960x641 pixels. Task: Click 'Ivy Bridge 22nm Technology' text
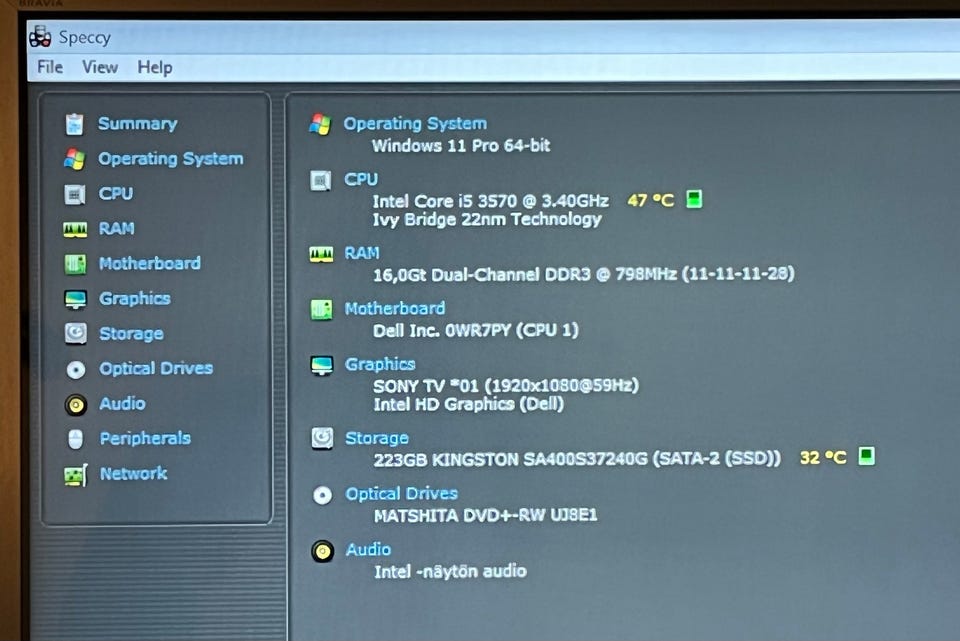click(x=487, y=219)
